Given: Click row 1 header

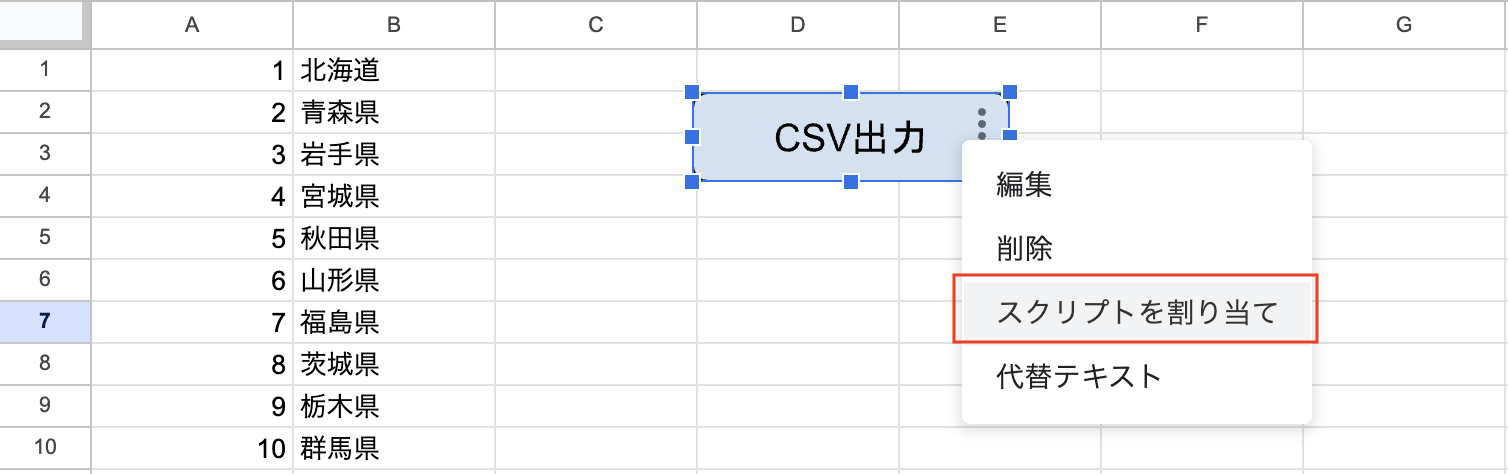Looking at the screenshot, I should click(44, 69).
